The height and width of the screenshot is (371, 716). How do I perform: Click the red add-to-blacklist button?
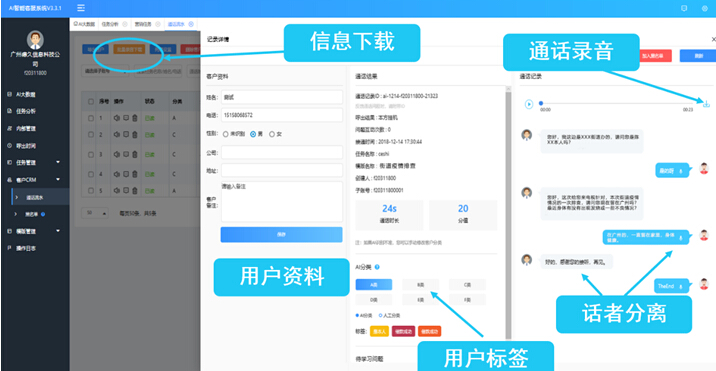coord(656,56)
